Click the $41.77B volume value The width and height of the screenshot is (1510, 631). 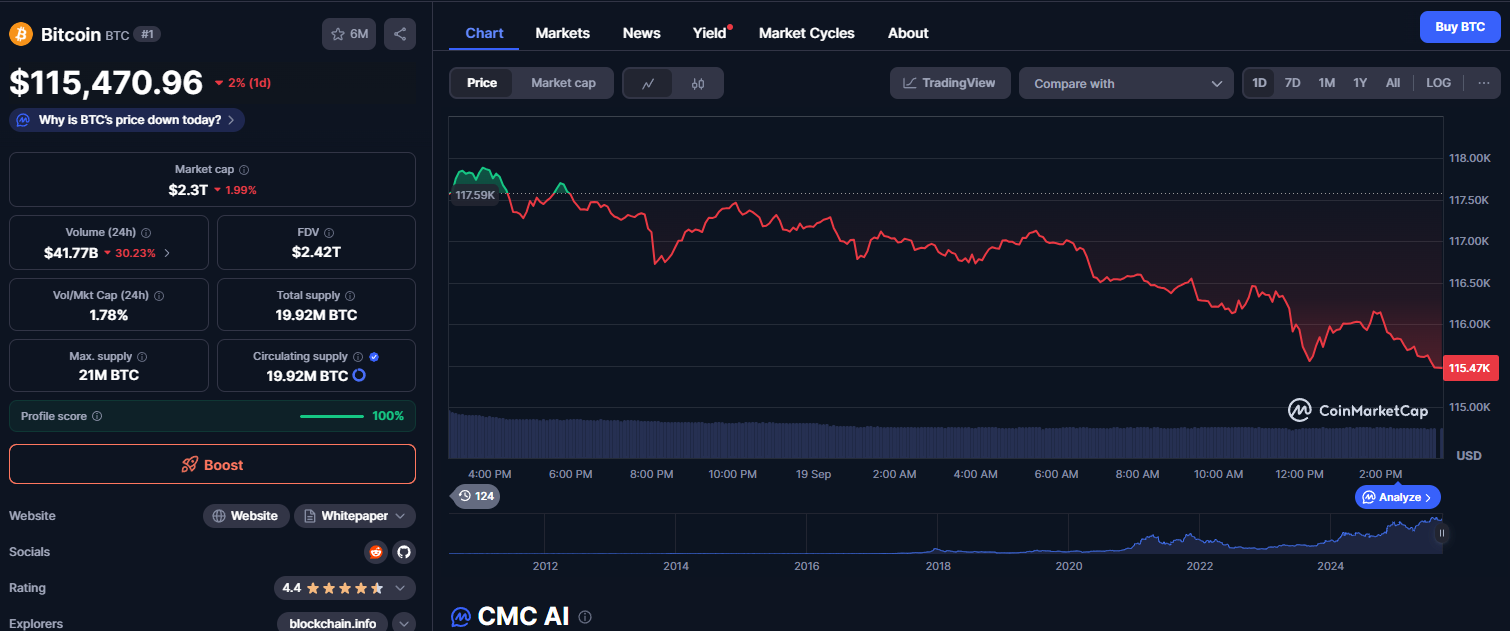[71, 253]
